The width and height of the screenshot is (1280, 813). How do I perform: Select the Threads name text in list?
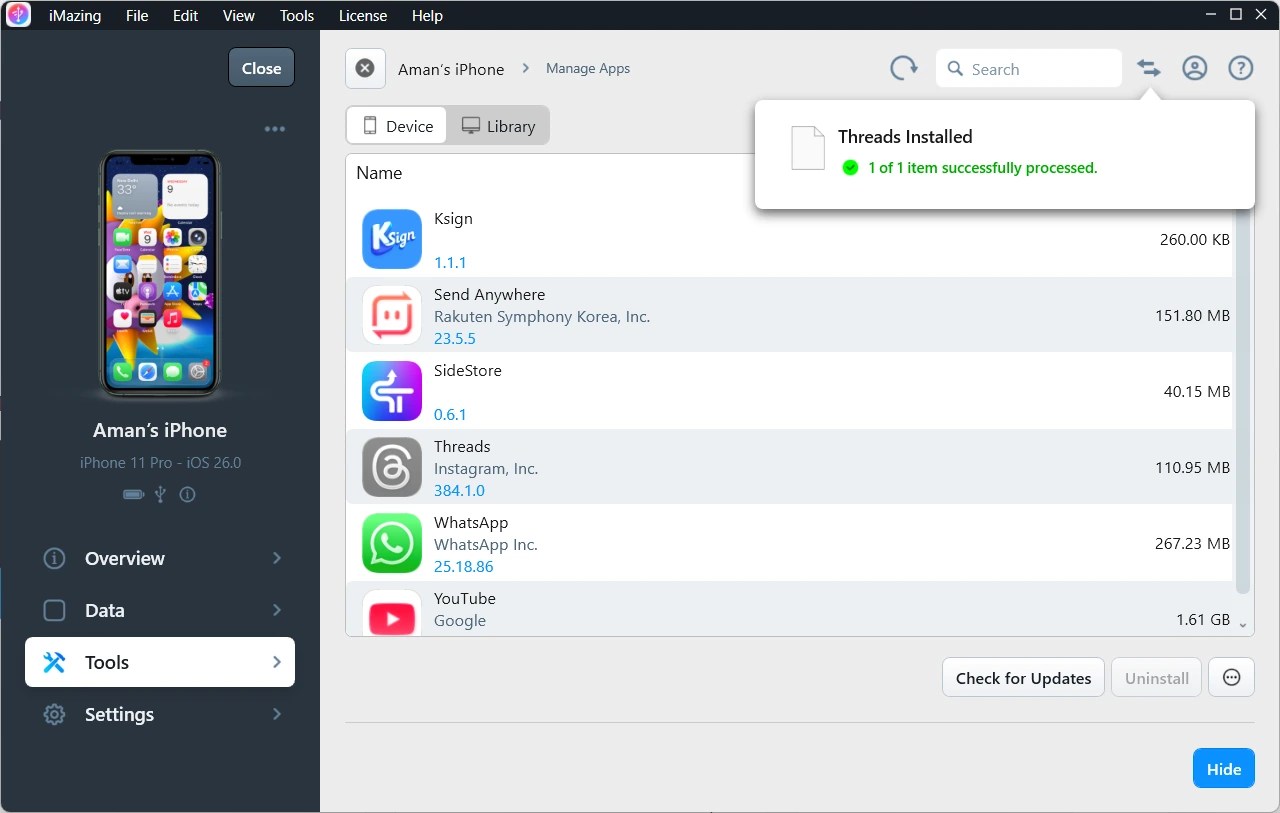pos(462,447)
